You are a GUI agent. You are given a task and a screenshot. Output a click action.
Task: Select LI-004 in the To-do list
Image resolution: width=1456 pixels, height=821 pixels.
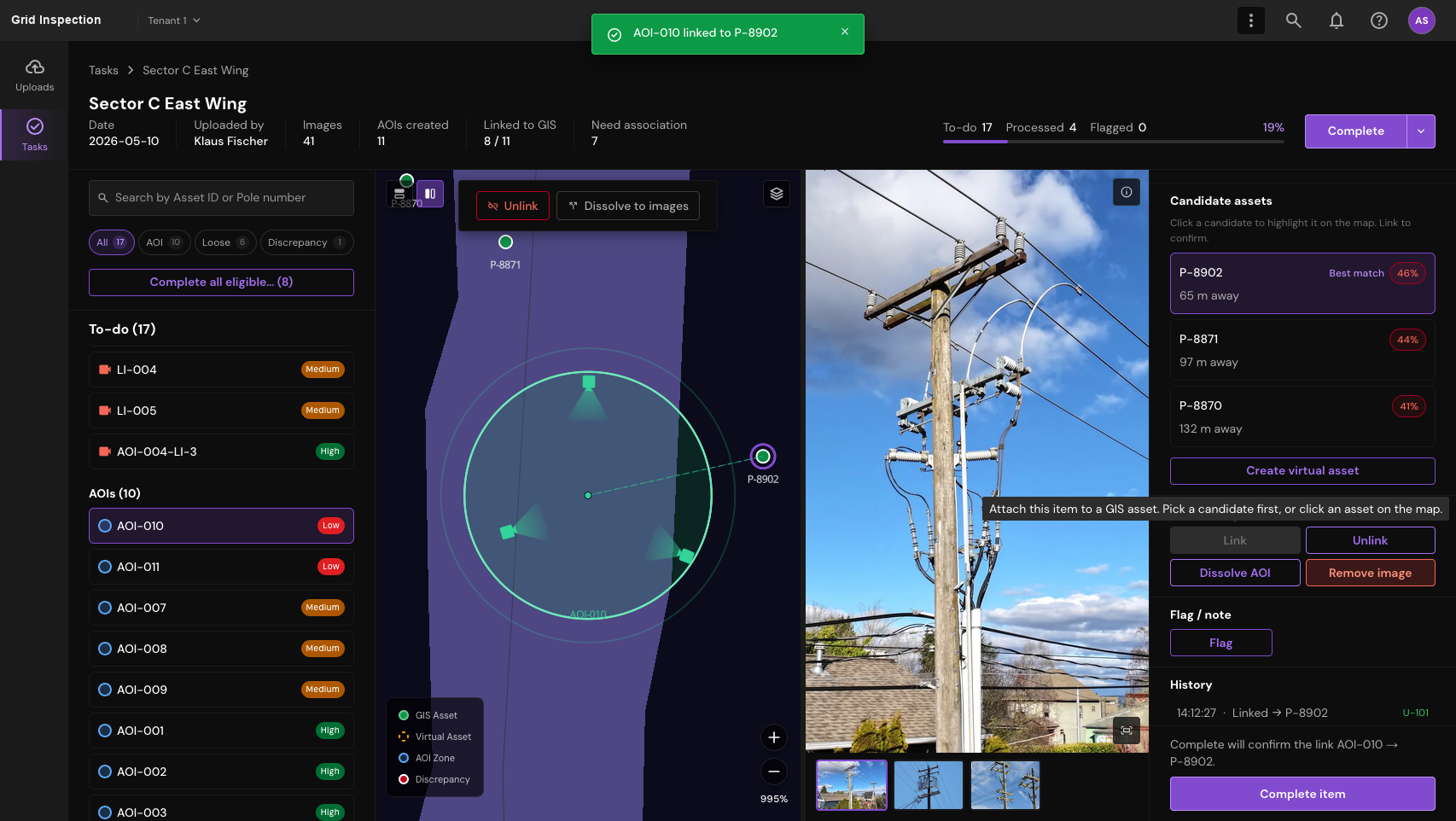tap(221, 370)
